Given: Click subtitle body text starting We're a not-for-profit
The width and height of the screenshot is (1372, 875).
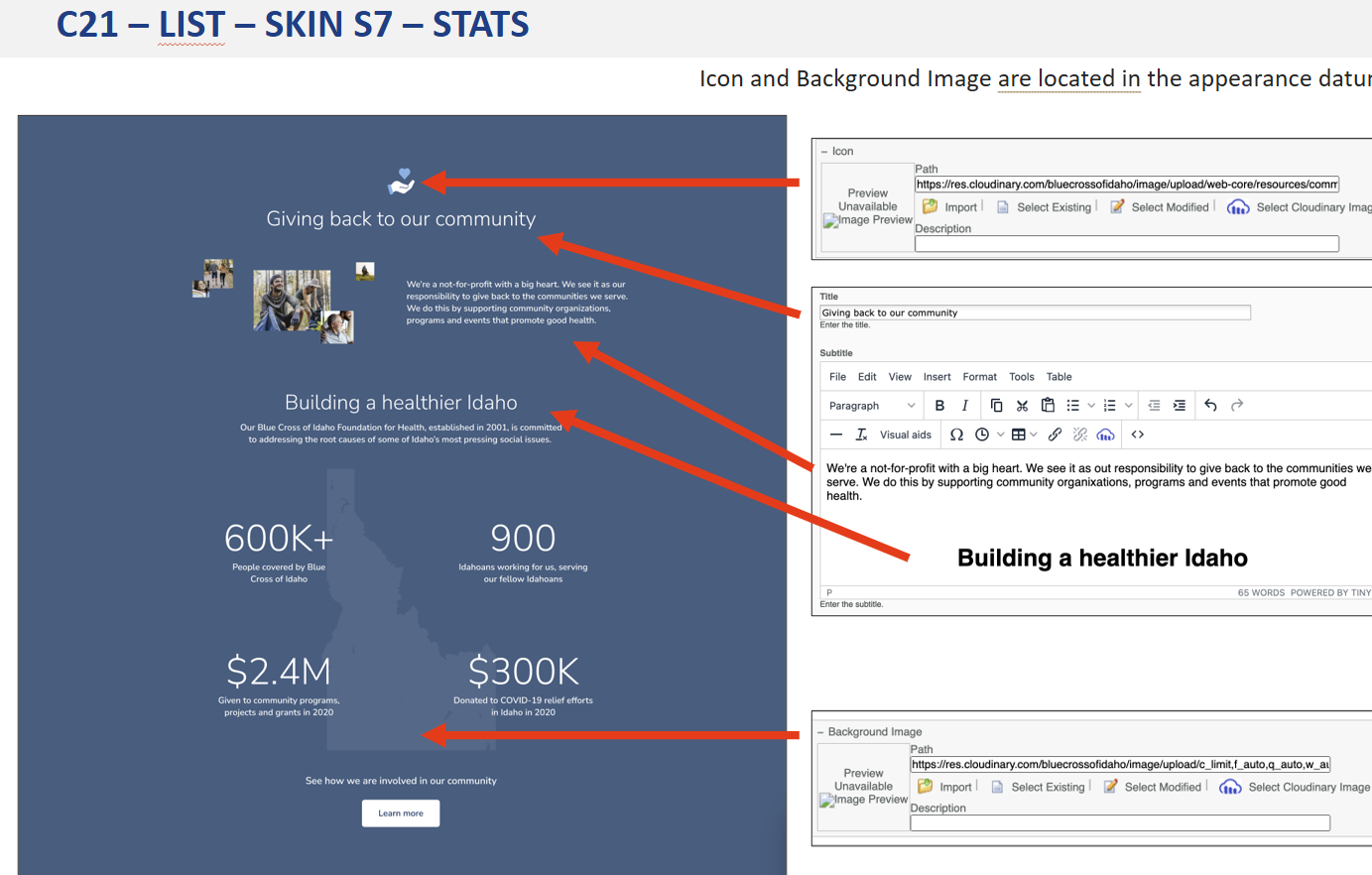Looking at the screenshot, I should [1098, 482].
